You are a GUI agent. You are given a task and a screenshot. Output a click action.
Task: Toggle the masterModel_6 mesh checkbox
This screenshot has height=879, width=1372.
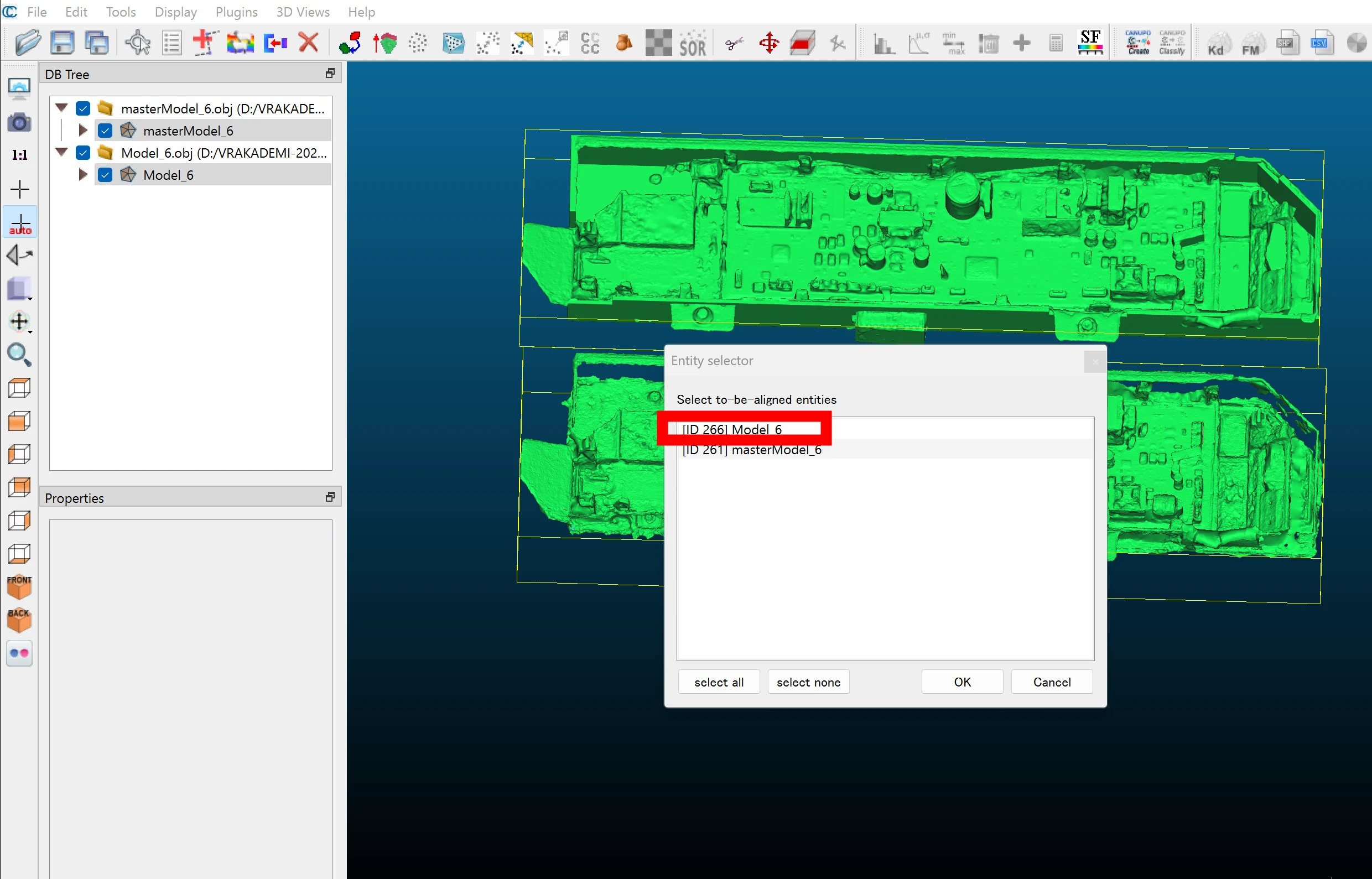click(x=105, y=131)
